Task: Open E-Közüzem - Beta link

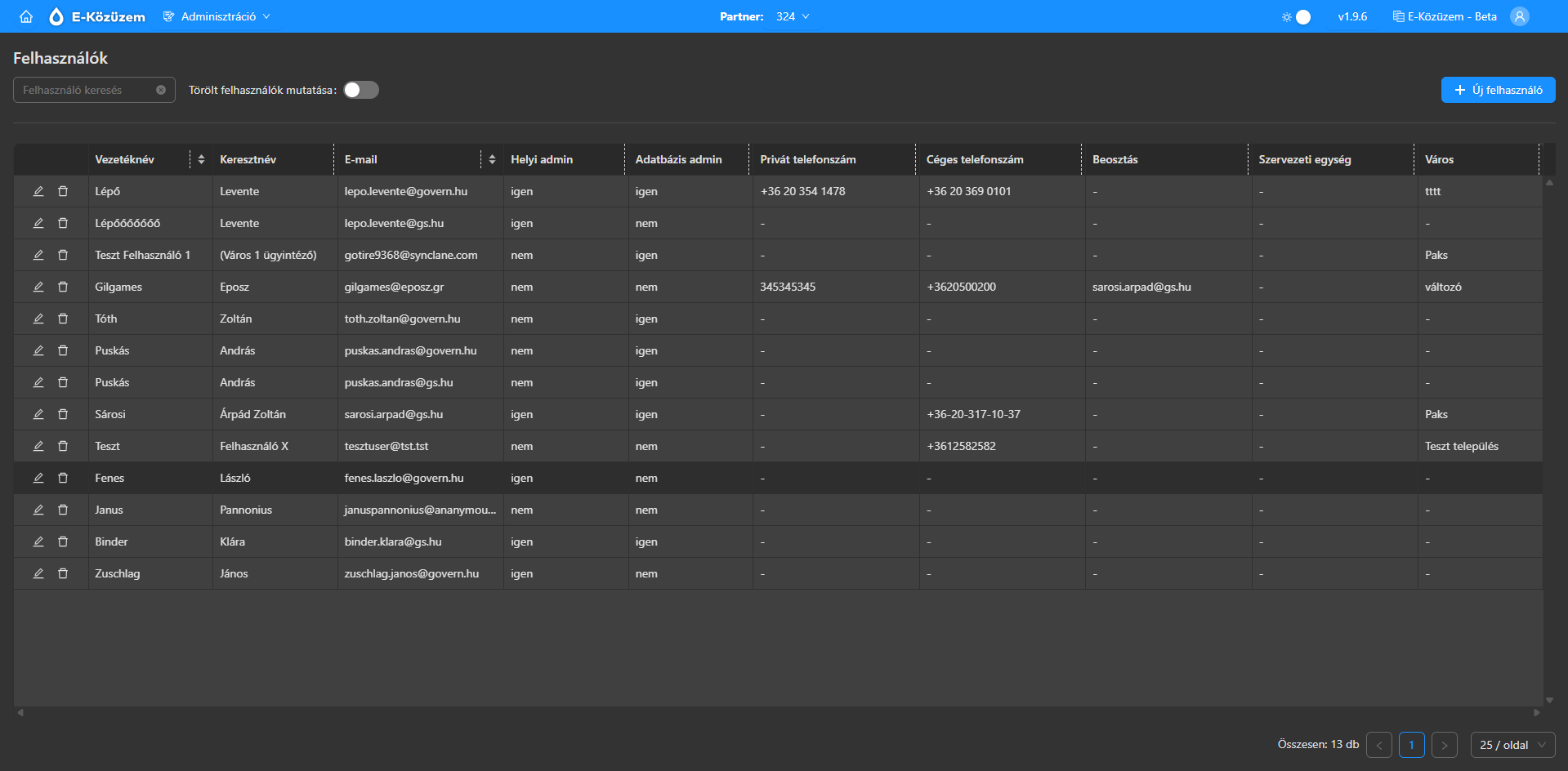Action: (1445, 16)
